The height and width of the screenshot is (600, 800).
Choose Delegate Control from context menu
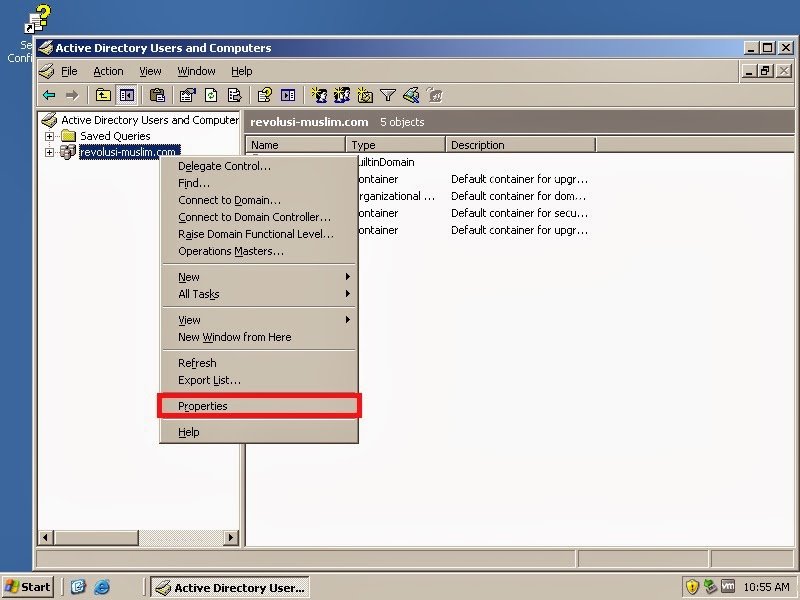(224, 166)
